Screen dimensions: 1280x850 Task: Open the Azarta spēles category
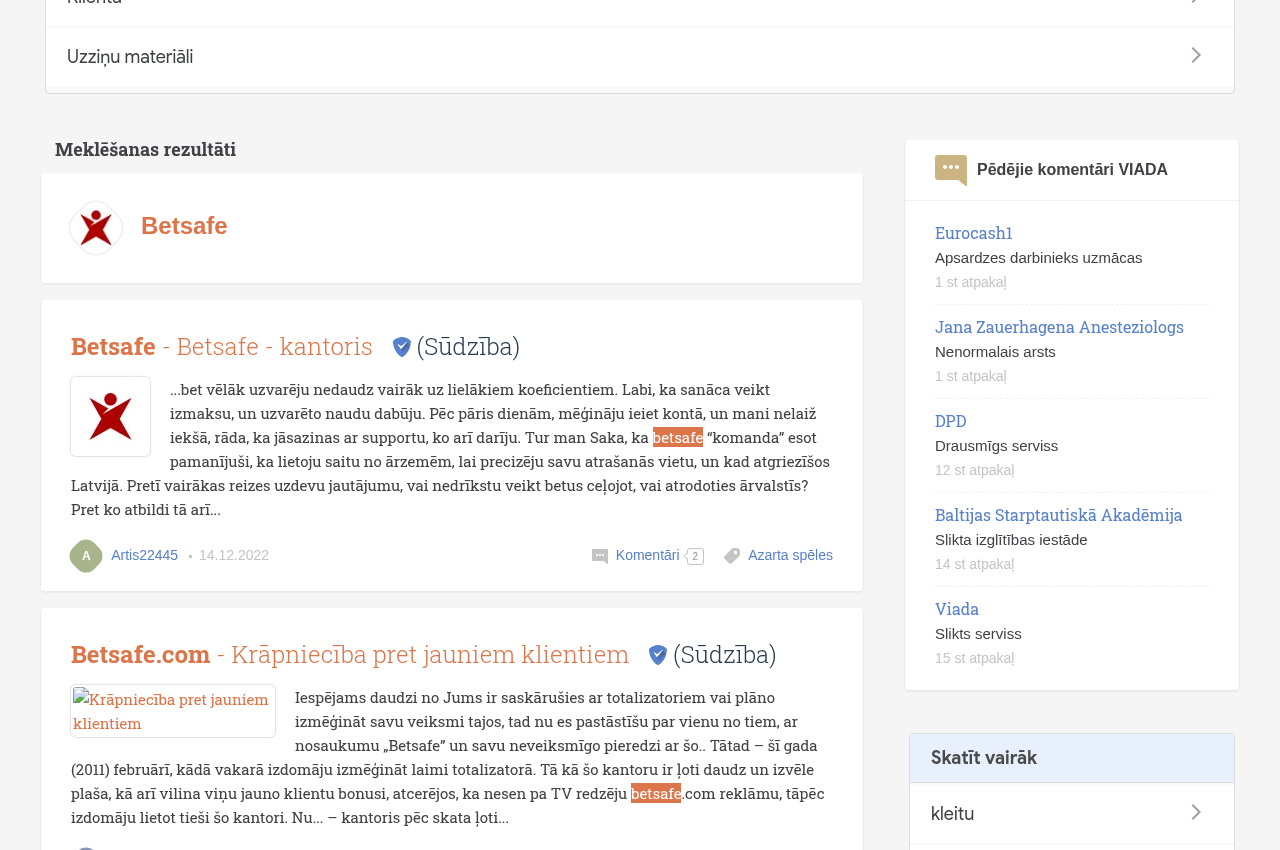(790, 555)
